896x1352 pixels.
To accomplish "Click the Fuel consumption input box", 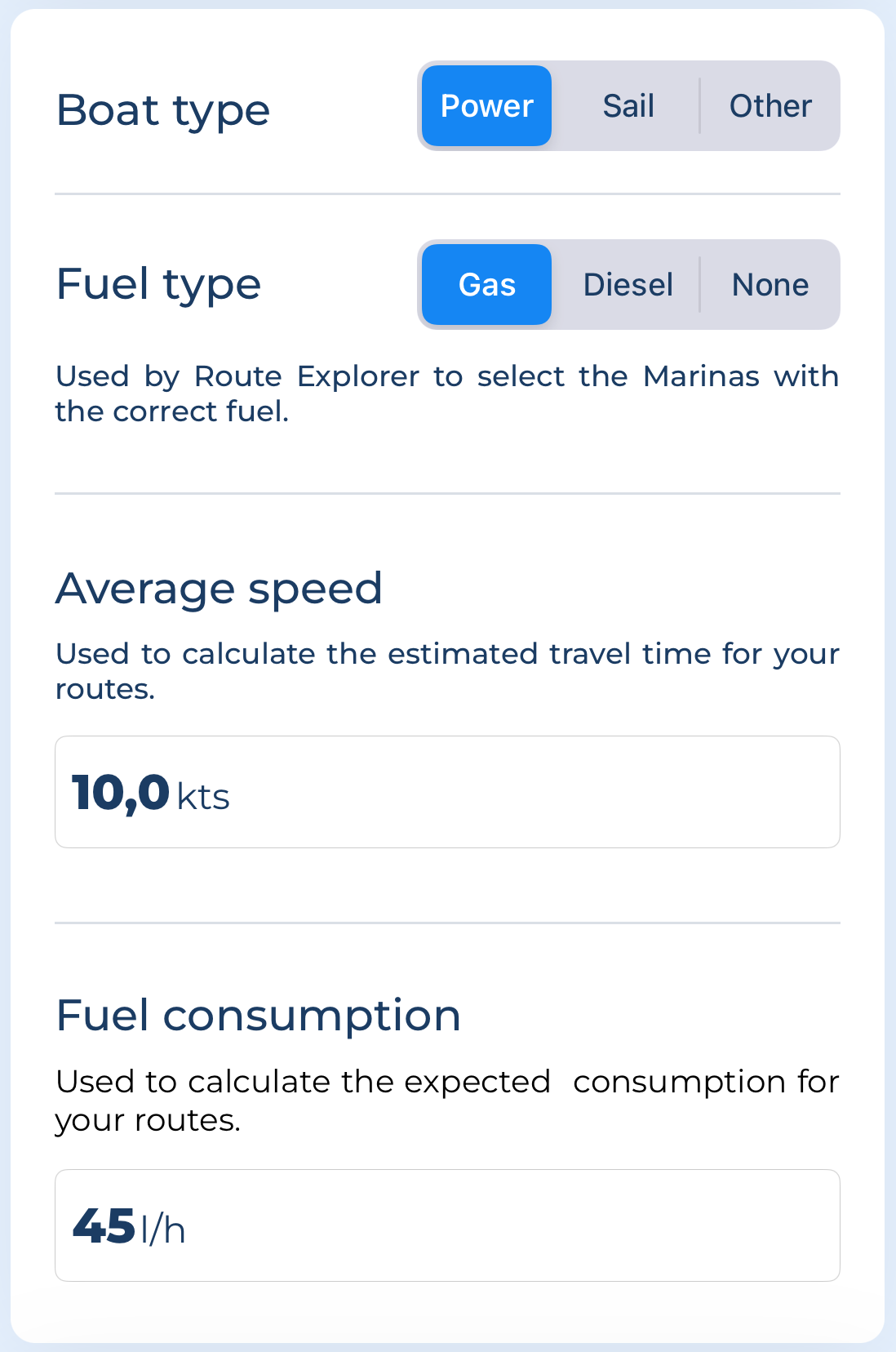I will coord(447,1225).
